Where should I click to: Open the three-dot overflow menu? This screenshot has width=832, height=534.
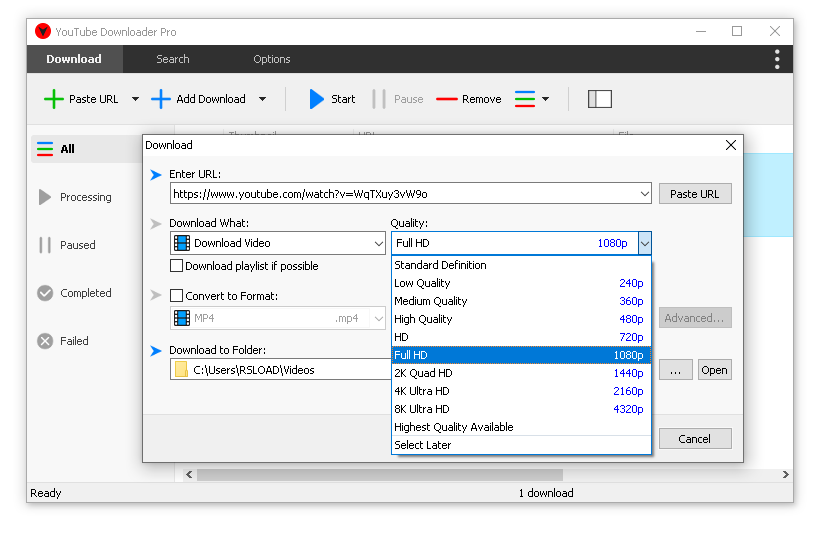(777, 59)
